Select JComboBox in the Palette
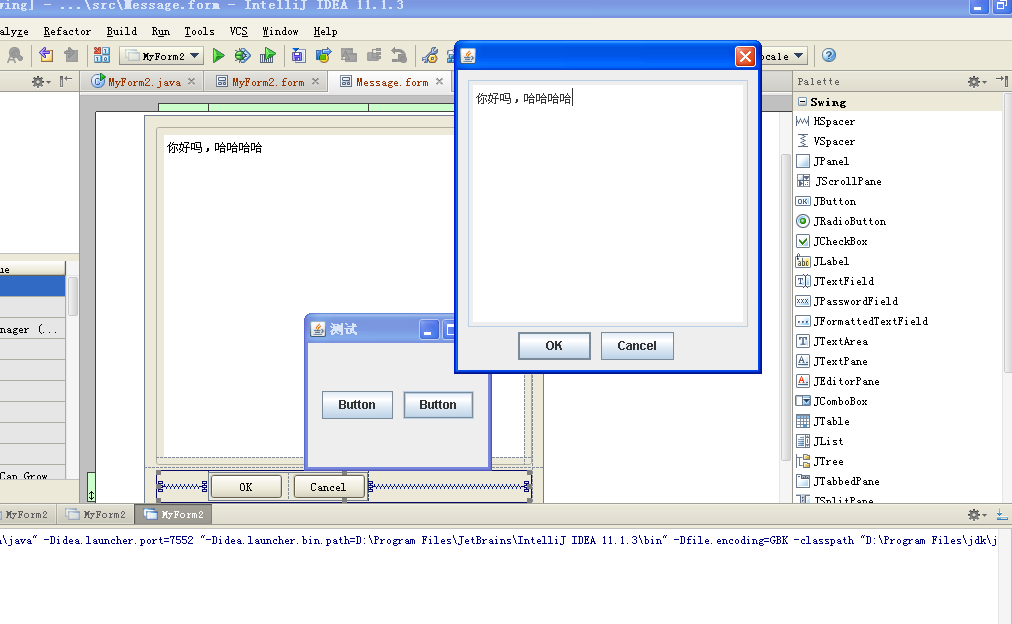1012x624 pixels. click(x=831, y=401)
